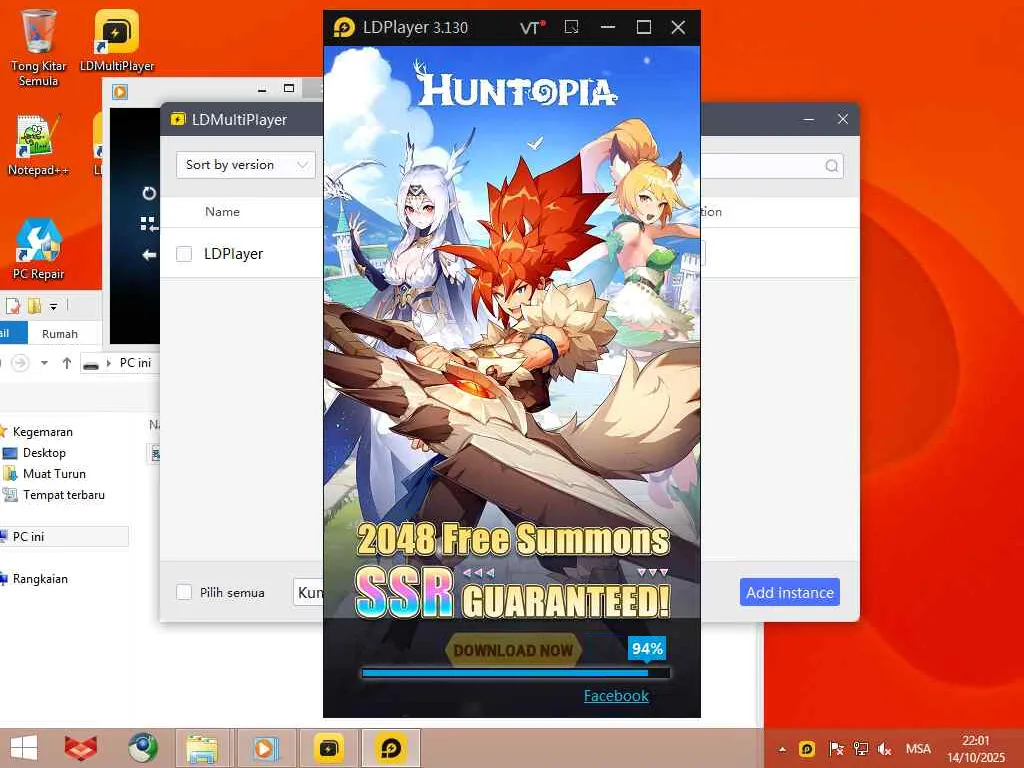The height and width of the screenshot is (768, 1024).
Task: Switch to LDMultiPlayer taskbar button
Action: coord(328,748)
